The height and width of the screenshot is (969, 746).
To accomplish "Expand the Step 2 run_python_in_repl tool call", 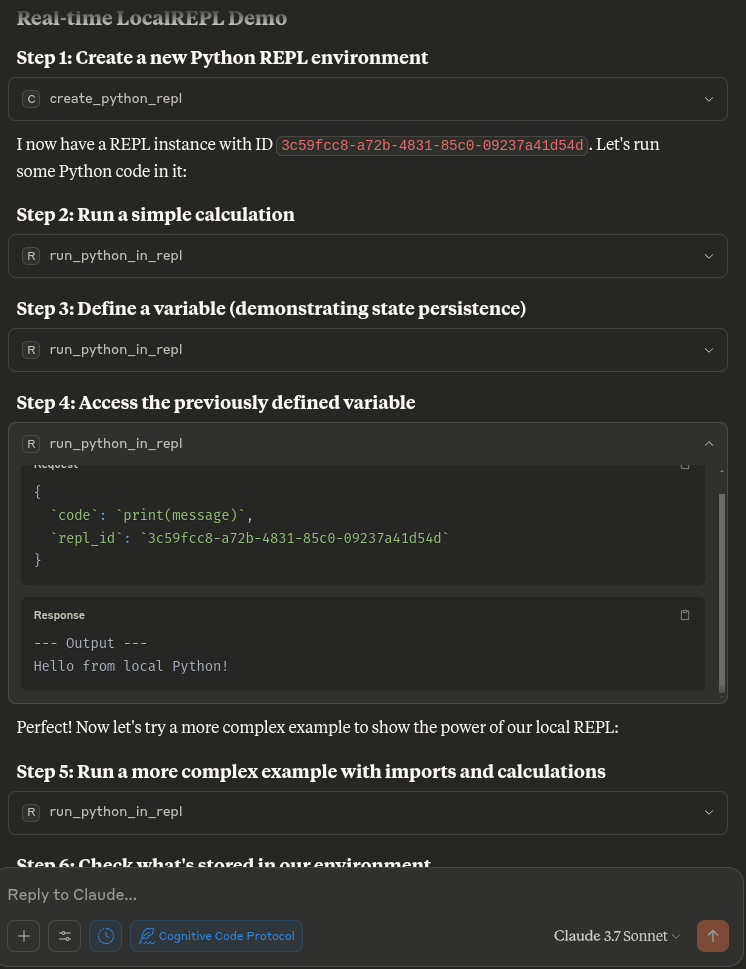I will point(709,256).
